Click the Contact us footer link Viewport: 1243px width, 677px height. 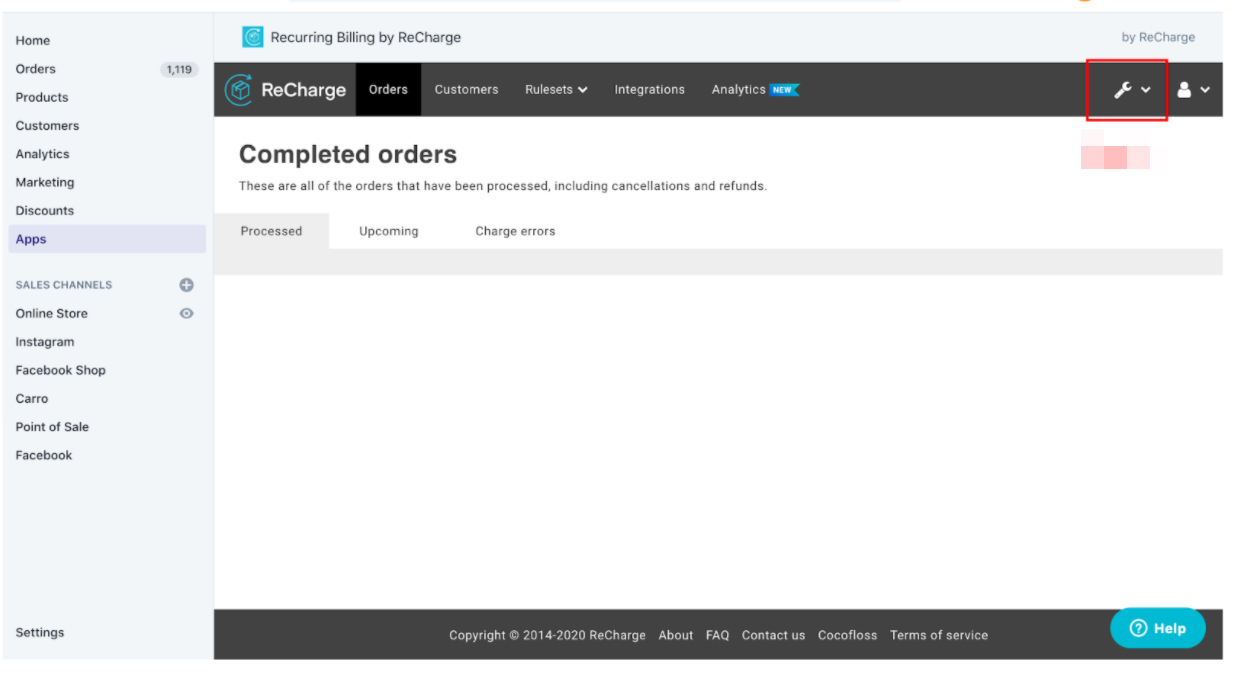[x=773, y=635]
